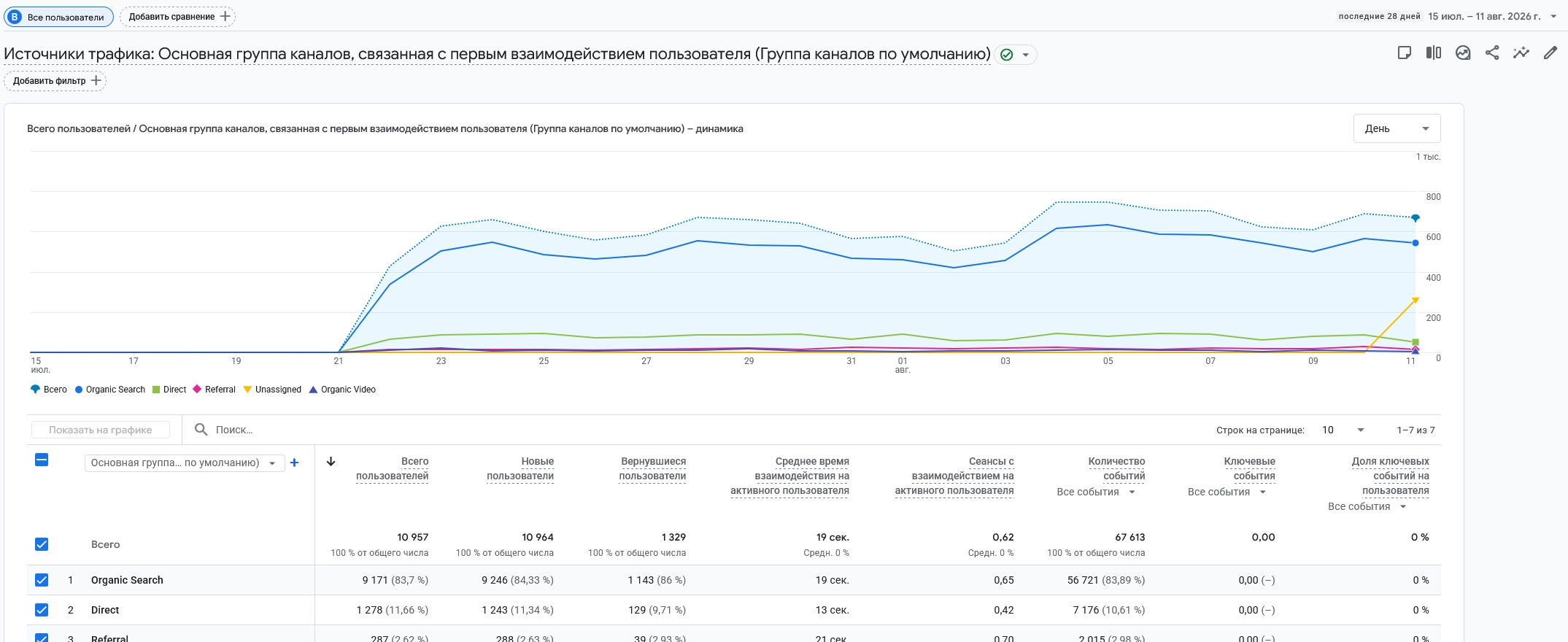Click the share report icon
1568x642 pixels.
(x=1492, y=53)
